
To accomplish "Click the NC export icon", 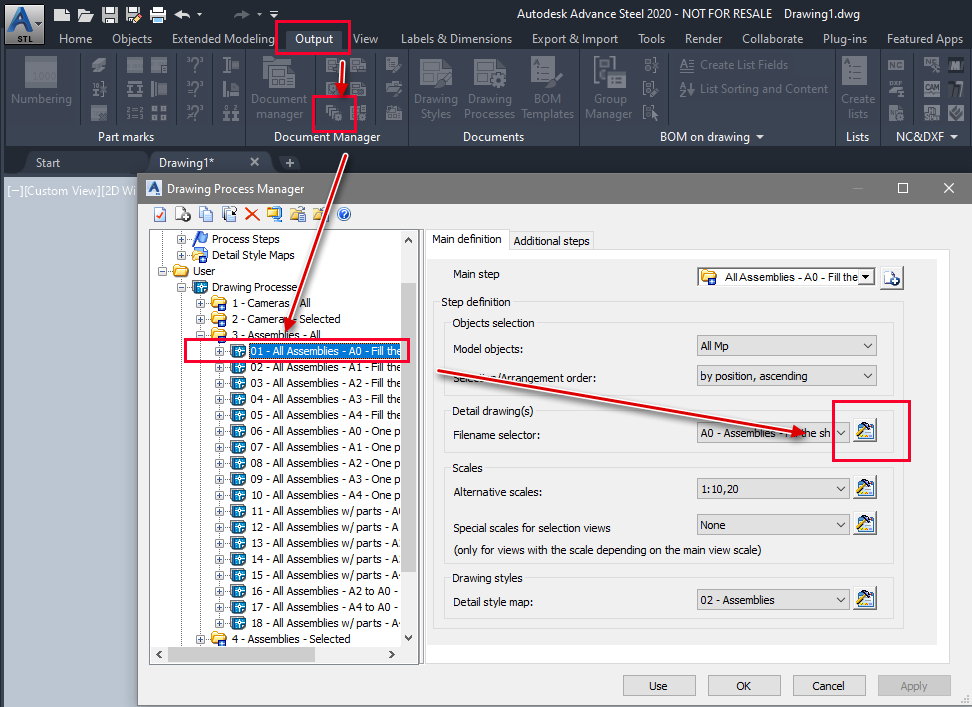I will point(896,66).
